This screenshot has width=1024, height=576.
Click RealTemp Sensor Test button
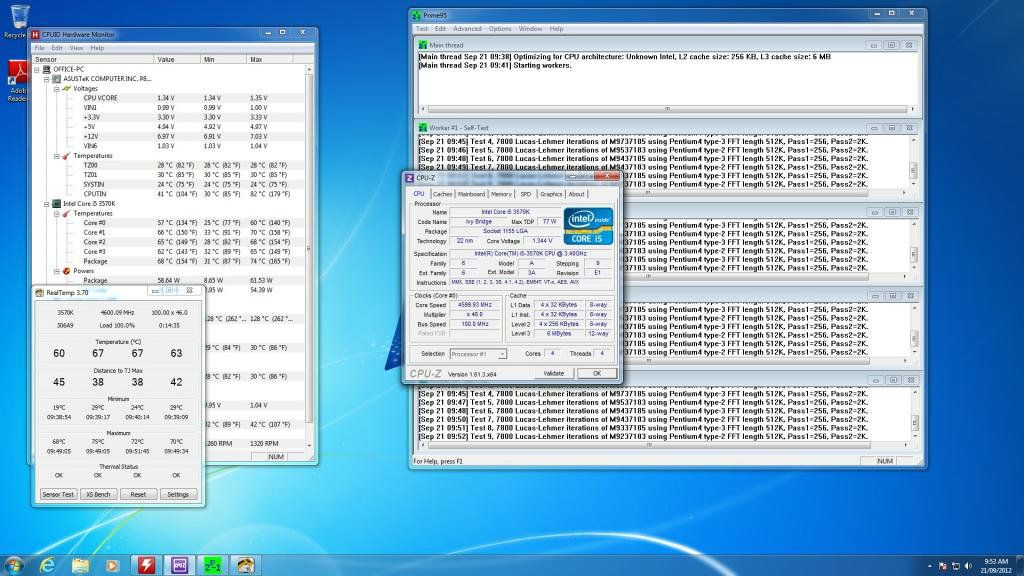(x=58, y=494)
